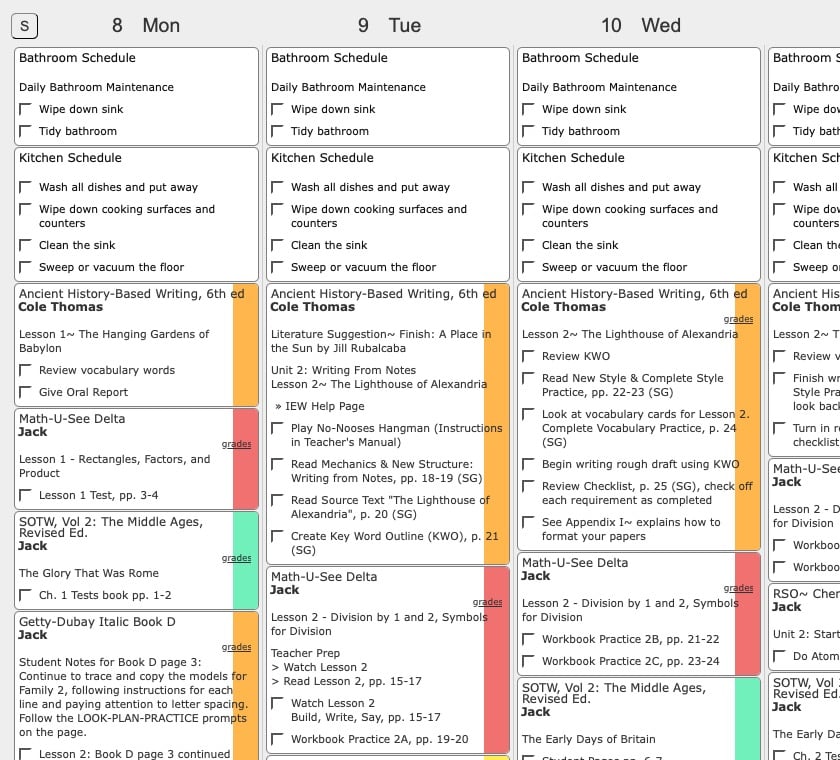Viewport: 840px width, 760px height.
Task: Open Monday's Bathroom Schedule card title
Action: click(x=77, y=58)
